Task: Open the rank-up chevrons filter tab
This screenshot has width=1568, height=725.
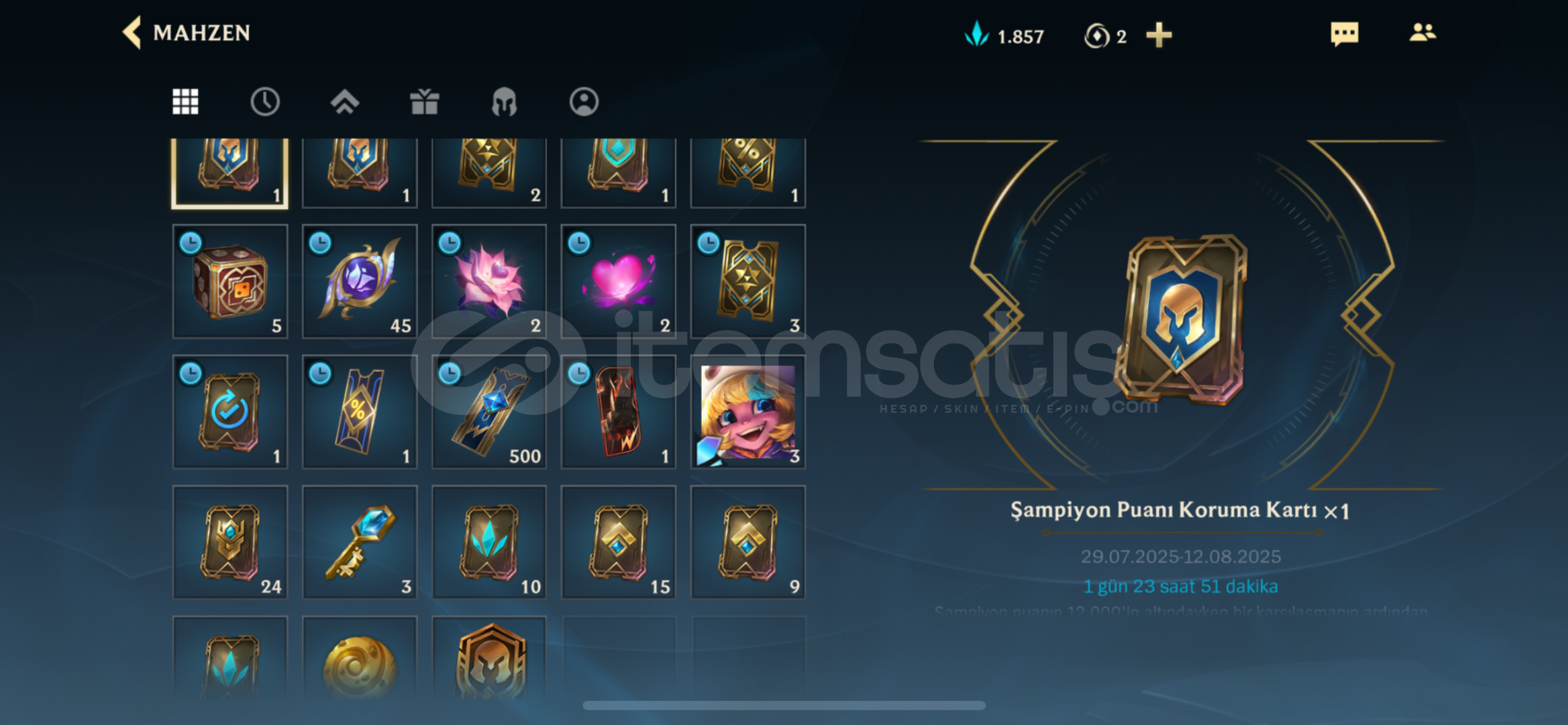Action: (x=345, y=102)
